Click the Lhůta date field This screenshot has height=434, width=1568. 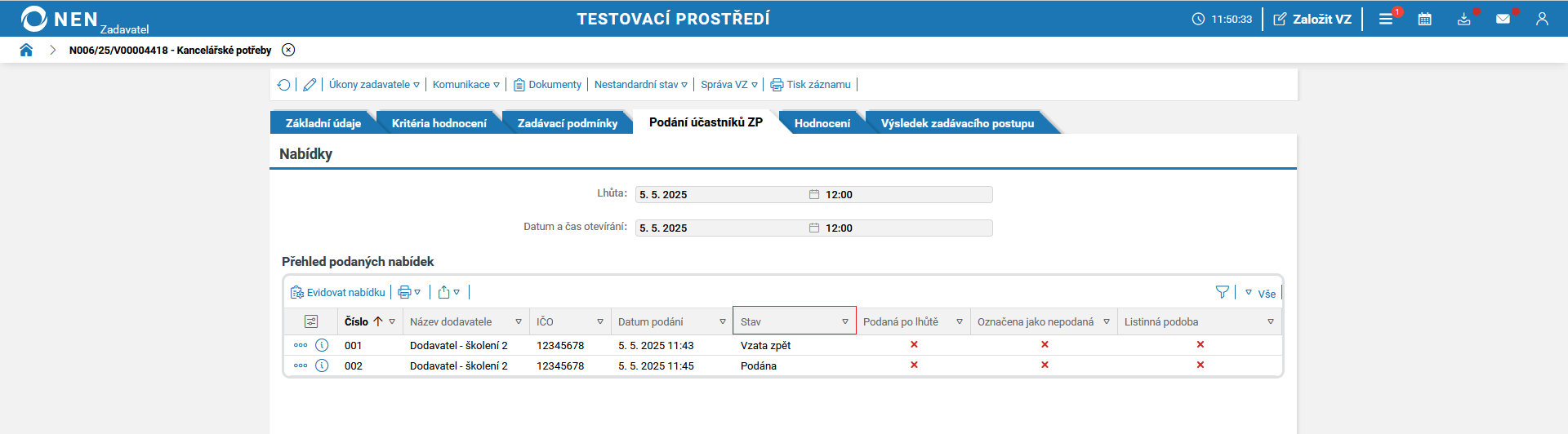tap(722, 194)
